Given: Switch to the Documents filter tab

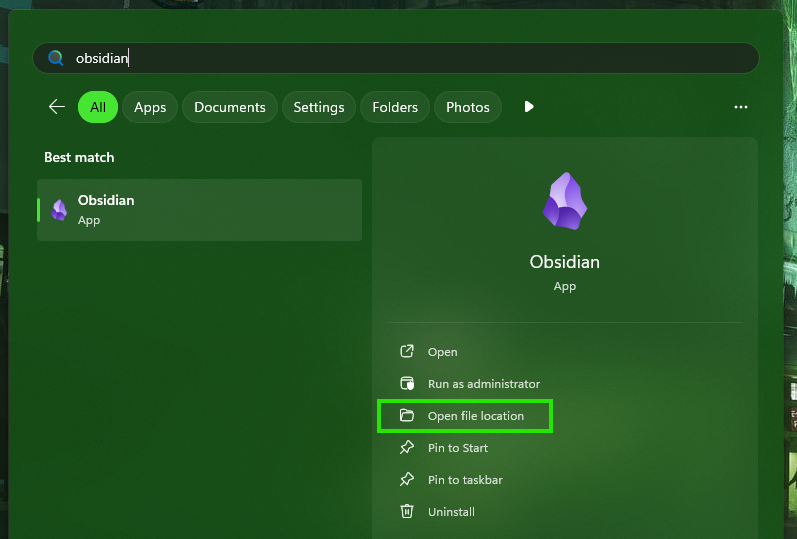Looking at the screenshot, I should click(x=230, y=107).
